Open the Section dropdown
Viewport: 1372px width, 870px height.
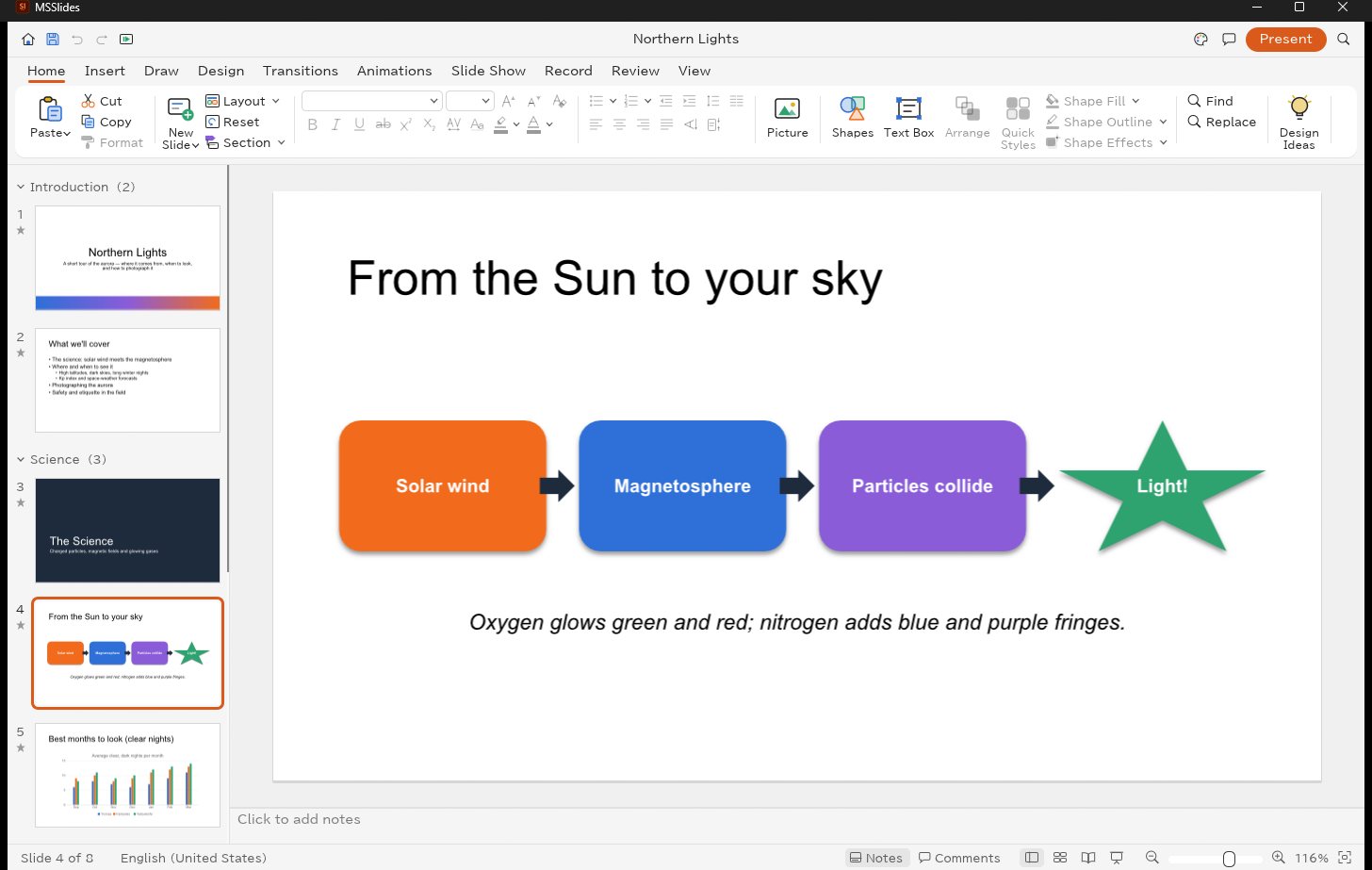(244, 142)
